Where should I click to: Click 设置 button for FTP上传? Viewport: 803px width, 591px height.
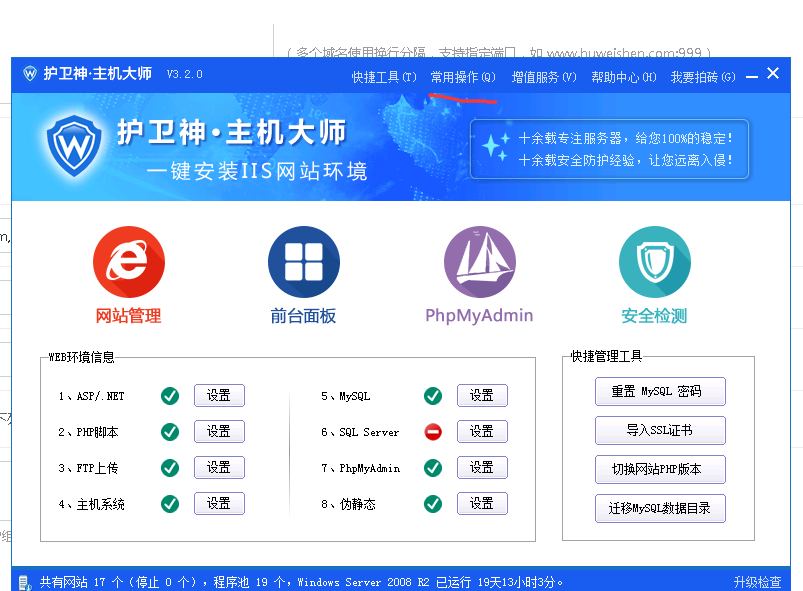click(219, 467)
